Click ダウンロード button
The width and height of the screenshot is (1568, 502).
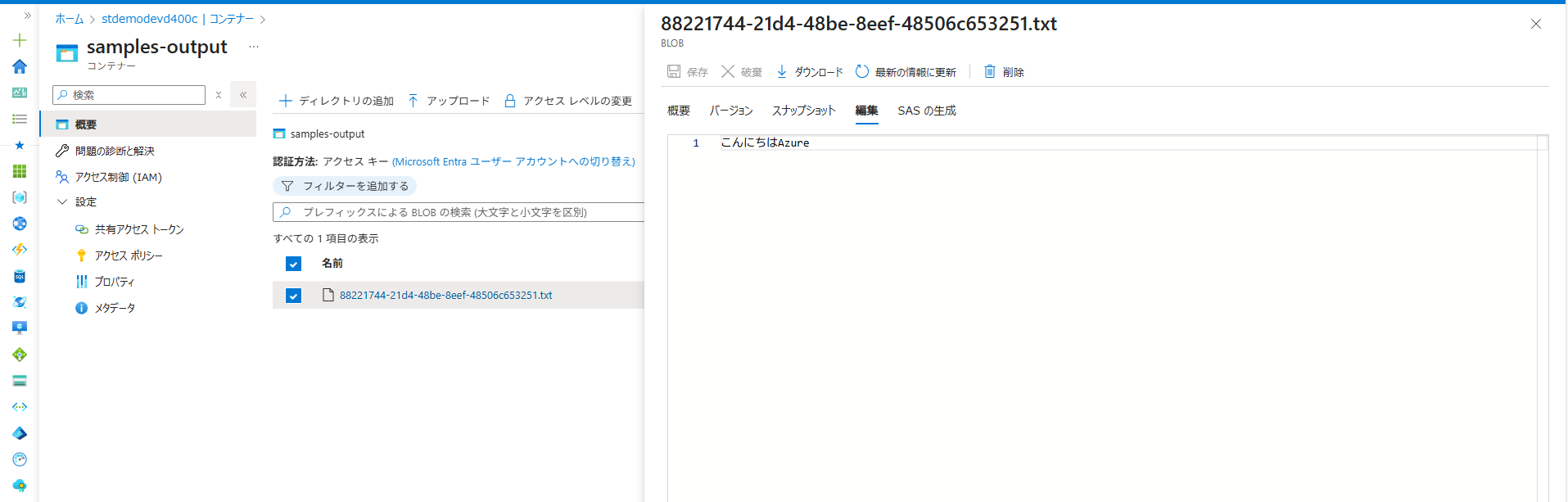click(809, 72)
